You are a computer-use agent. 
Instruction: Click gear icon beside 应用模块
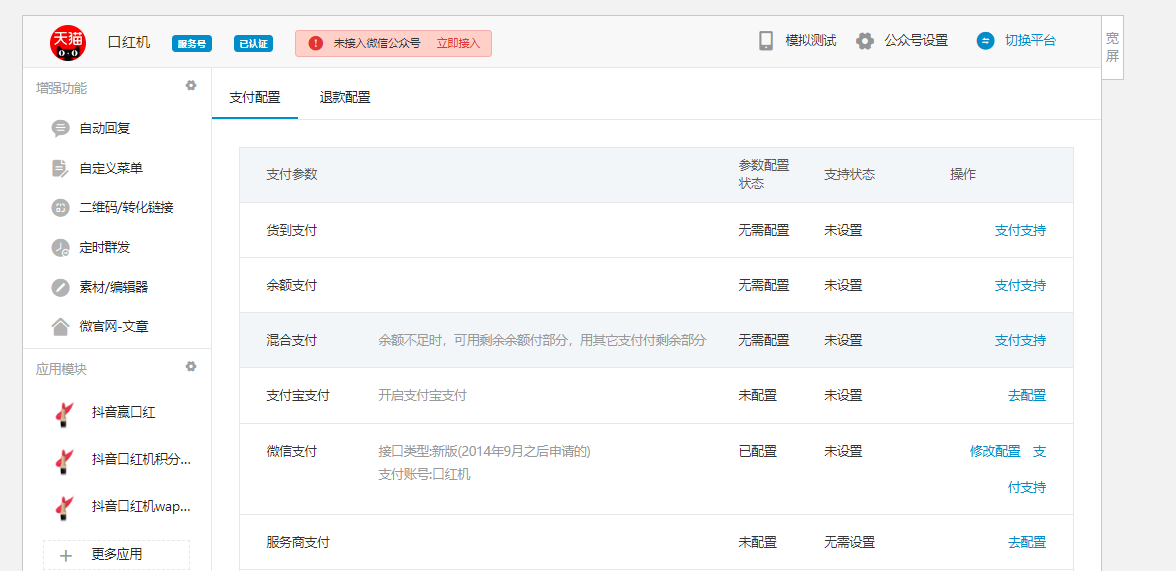pyautogui.click(x=191, y=367)
